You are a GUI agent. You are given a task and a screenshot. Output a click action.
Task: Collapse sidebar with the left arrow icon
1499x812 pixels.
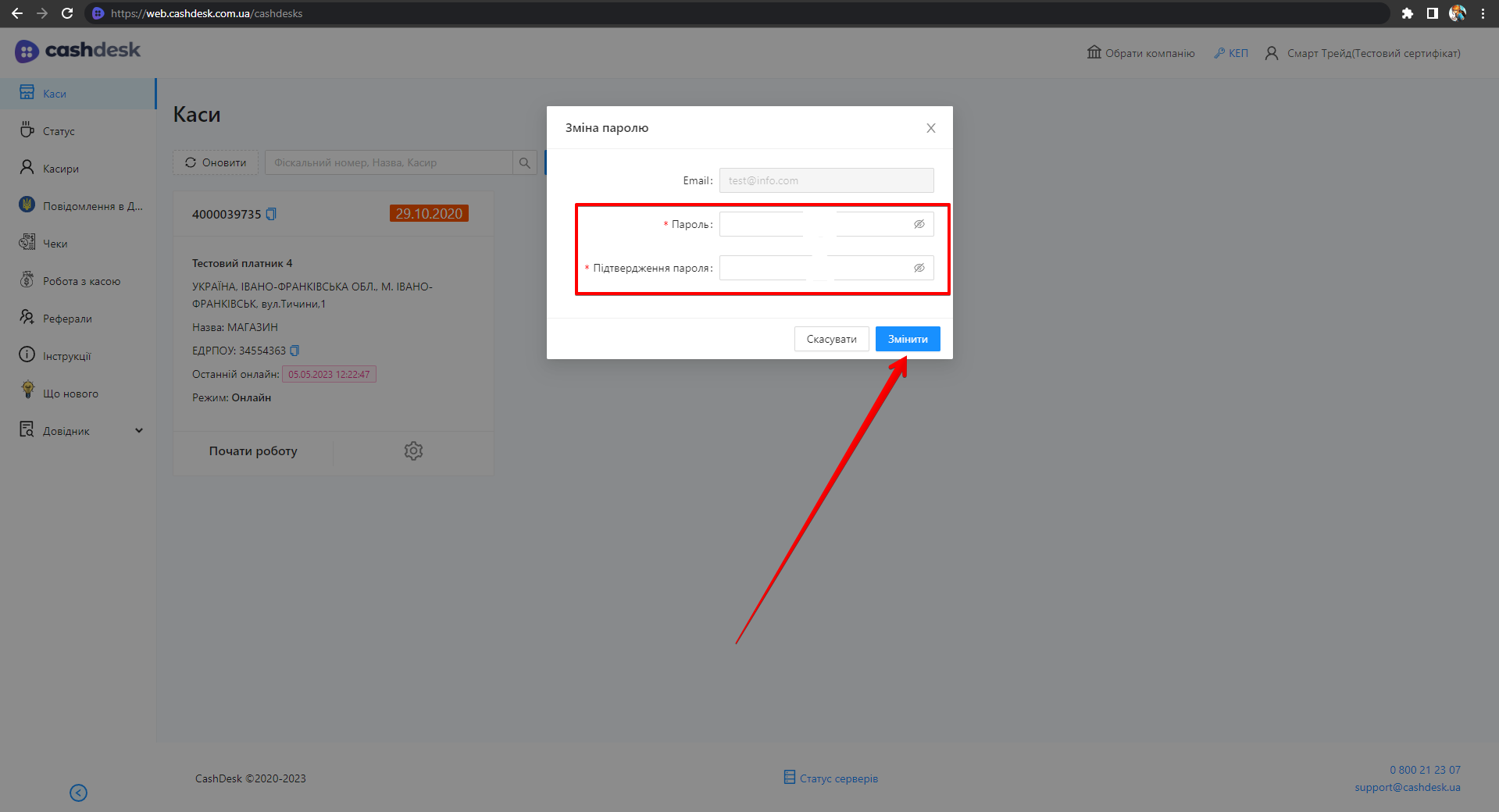click(x=78, y=792)
